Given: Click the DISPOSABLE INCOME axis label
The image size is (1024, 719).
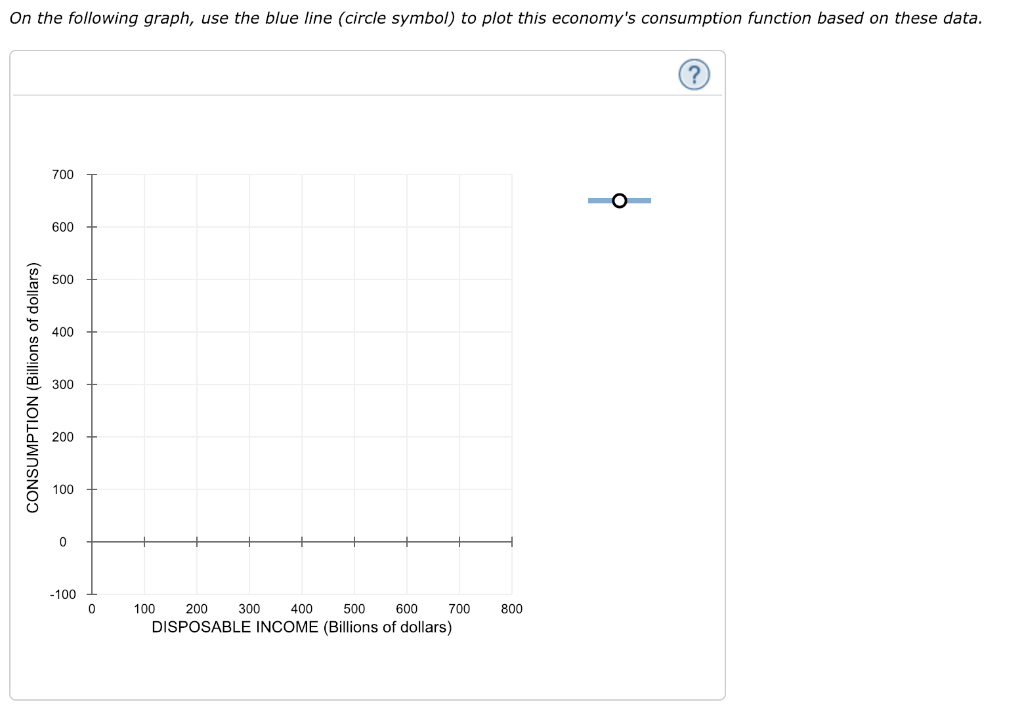Looking at the screenshot, I should (302, 627).
